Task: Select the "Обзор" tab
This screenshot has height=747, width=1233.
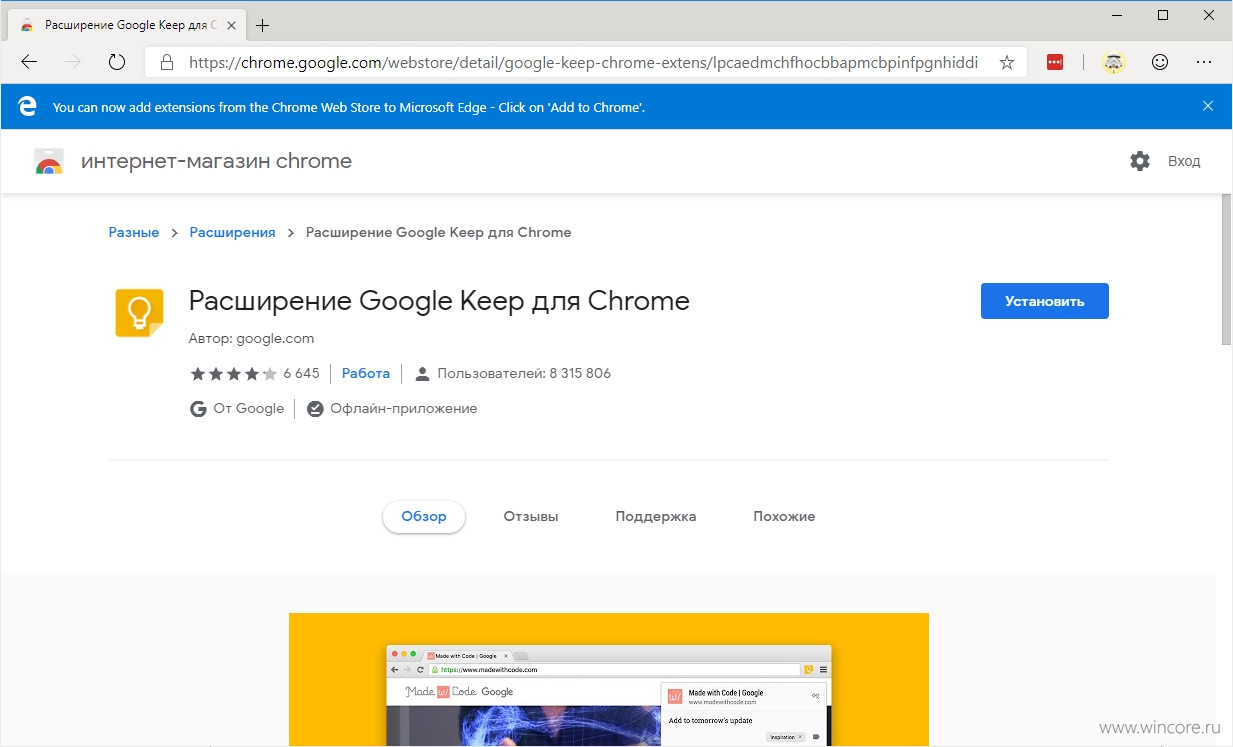Action: click(x=423, y=516)
